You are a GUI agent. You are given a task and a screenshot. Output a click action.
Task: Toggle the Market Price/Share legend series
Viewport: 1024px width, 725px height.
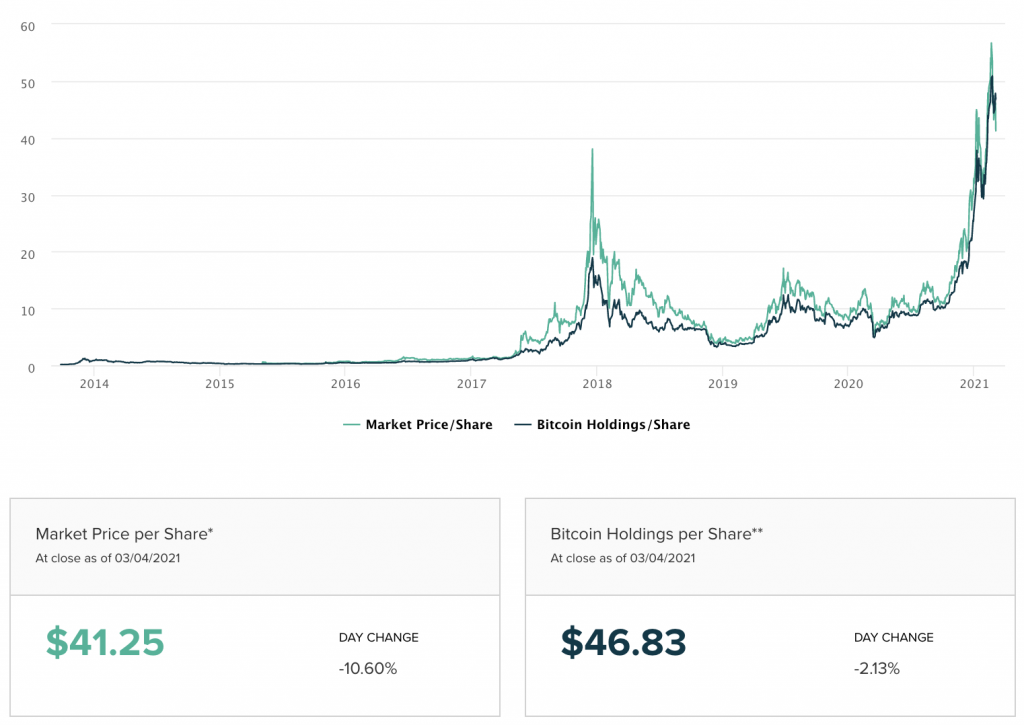point(428,424)
